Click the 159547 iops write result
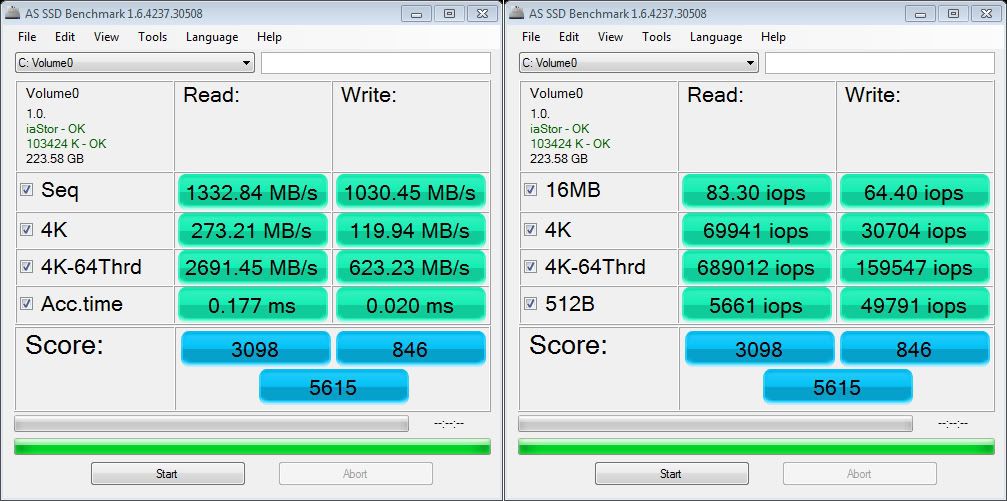The image size is (1007, 501). coord(915,267)
